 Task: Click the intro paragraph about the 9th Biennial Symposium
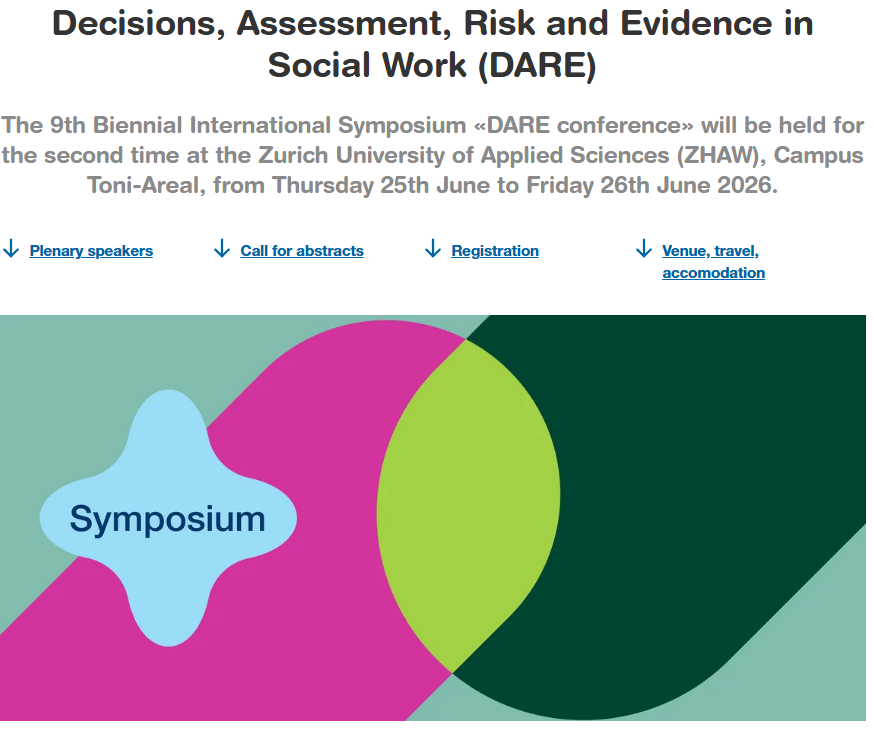tap(432, 156)
